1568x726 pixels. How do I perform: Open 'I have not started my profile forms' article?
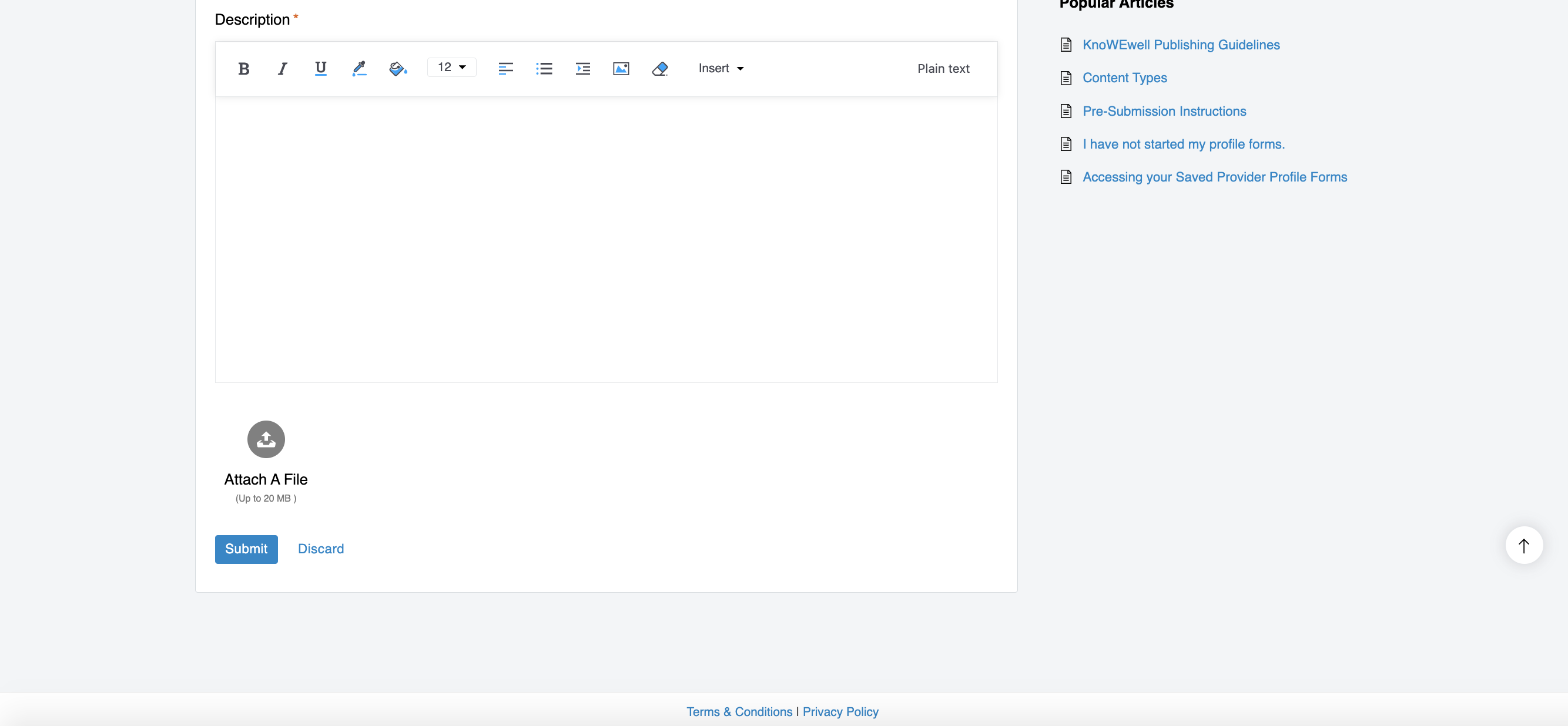tap(1183, 144)
